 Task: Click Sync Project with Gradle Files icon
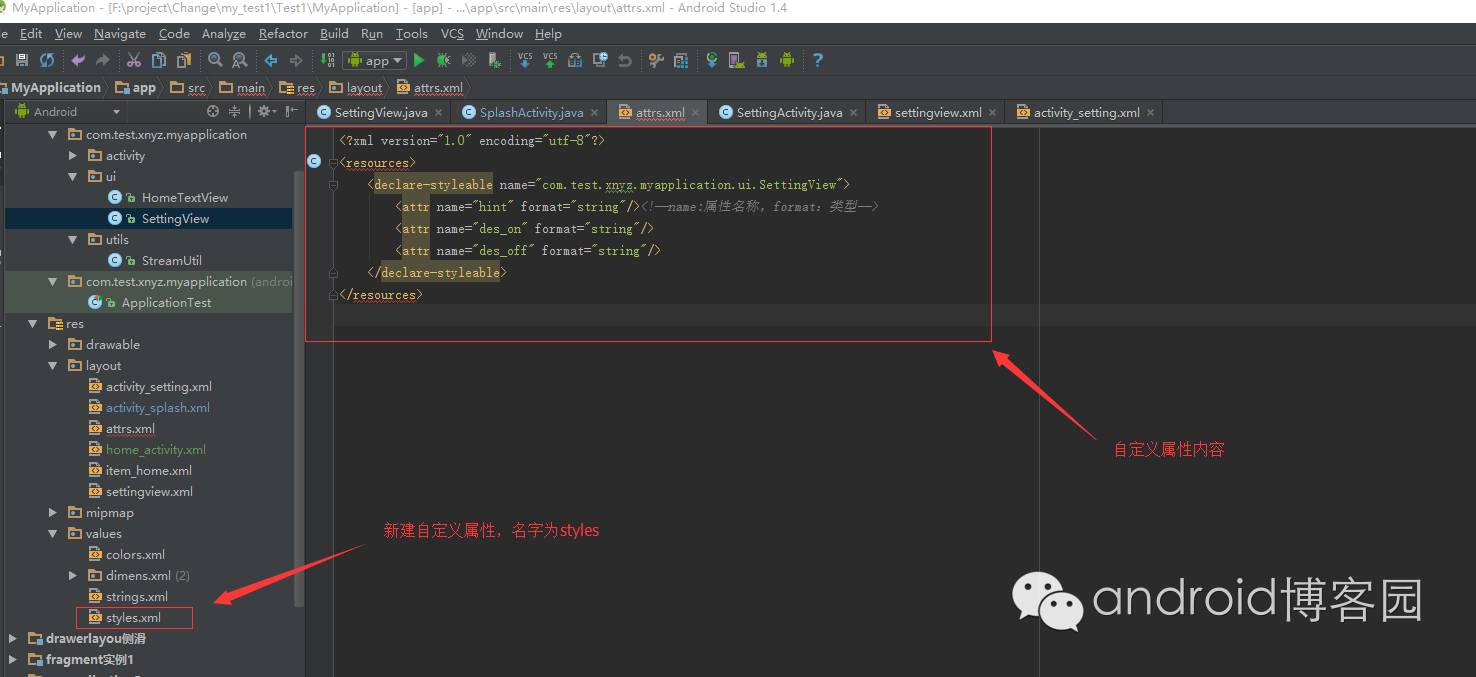[x=711, y=60]
